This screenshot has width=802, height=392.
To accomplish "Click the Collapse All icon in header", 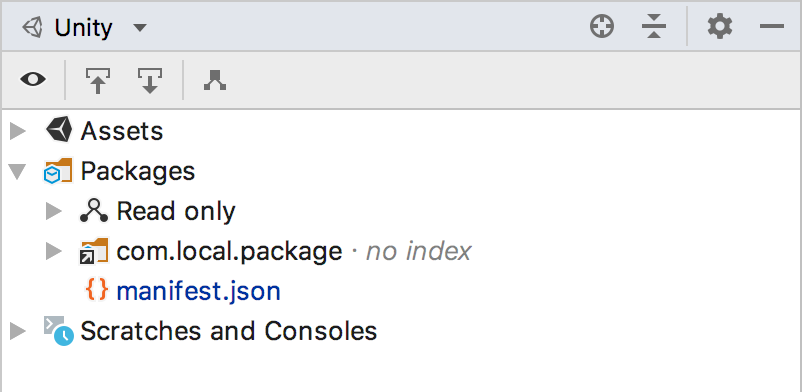I will [654, 27].
